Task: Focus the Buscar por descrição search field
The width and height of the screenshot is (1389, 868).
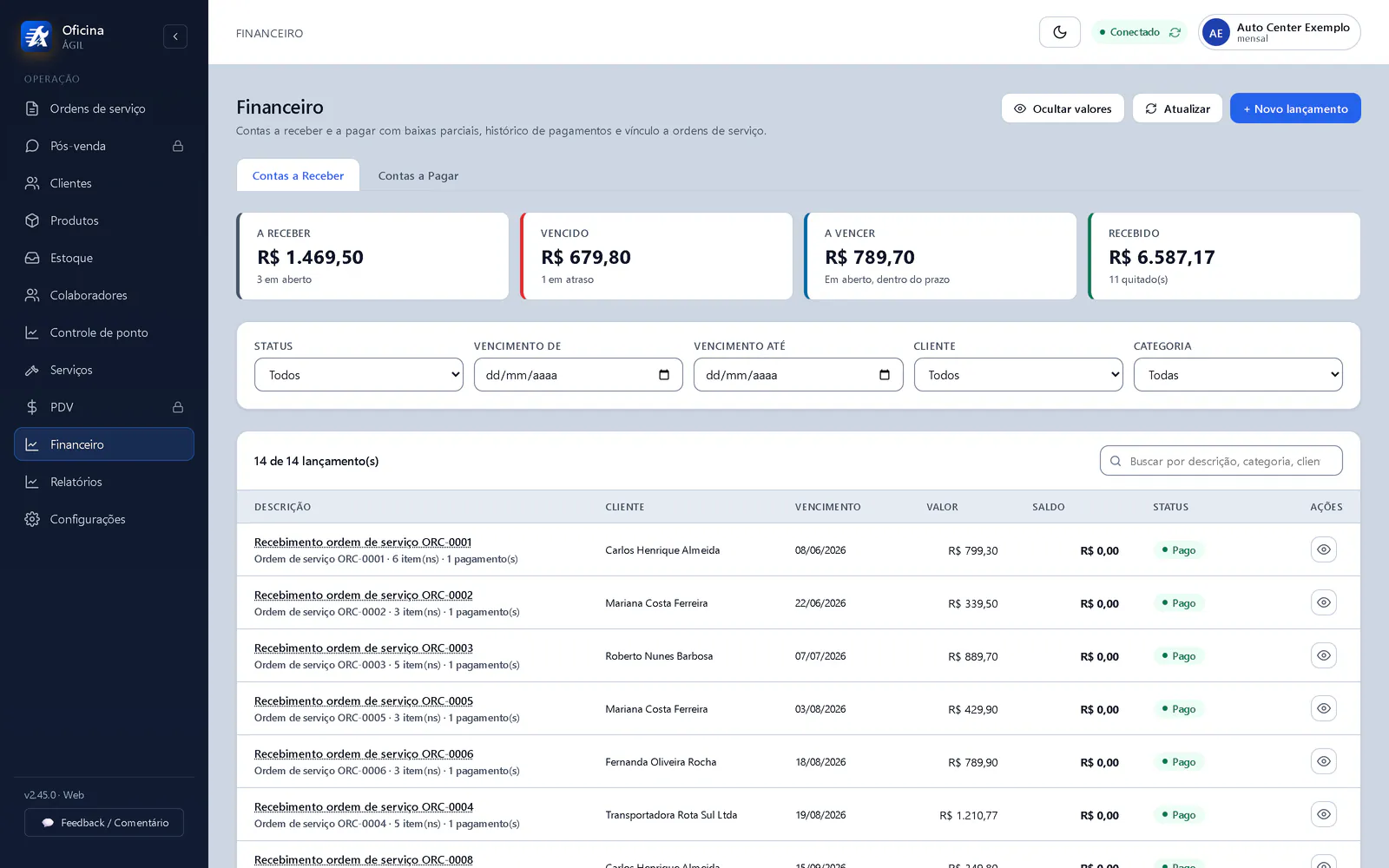Action: click(1221, 461)
